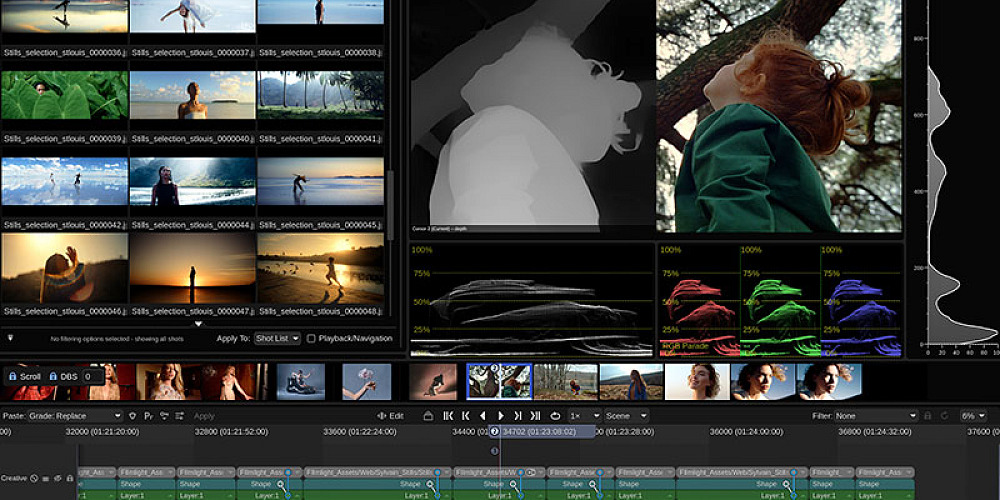The height and width of the screenshot is (500, 1000).
Task: Select thumbnail Stills_selection_stlouis_0000045
Action: coord(321,182)
